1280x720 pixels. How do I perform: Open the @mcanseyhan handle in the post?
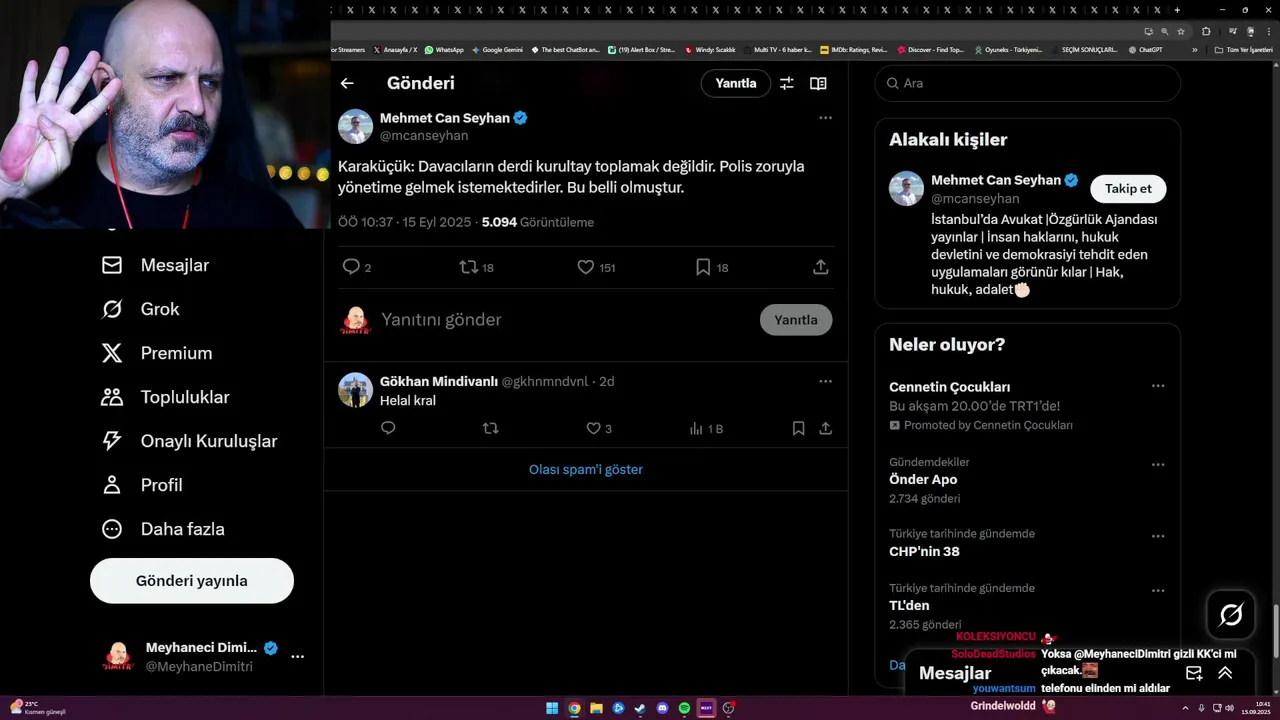(x=424, y=135)
